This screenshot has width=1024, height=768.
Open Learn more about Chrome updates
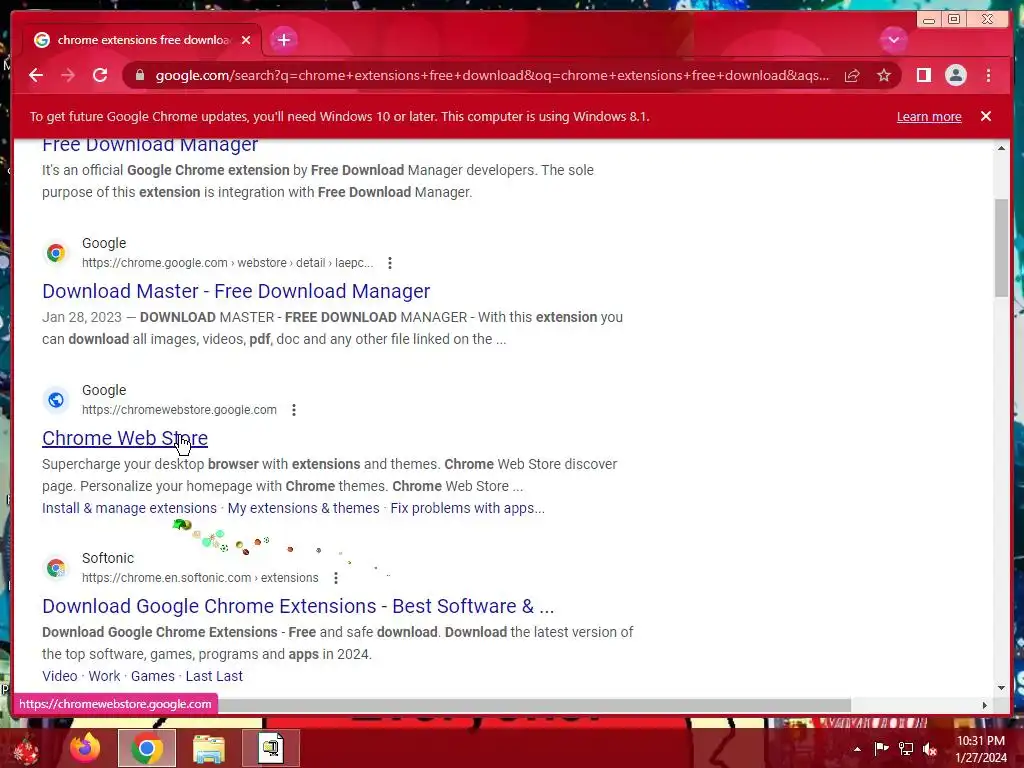pyautogui.click(x=929, y=117)
